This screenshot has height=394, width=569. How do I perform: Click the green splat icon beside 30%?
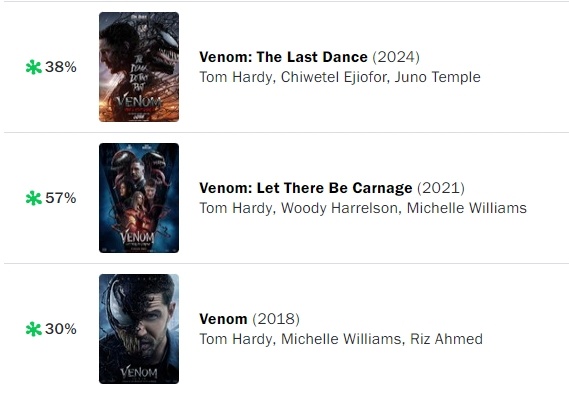pos(34,329)
